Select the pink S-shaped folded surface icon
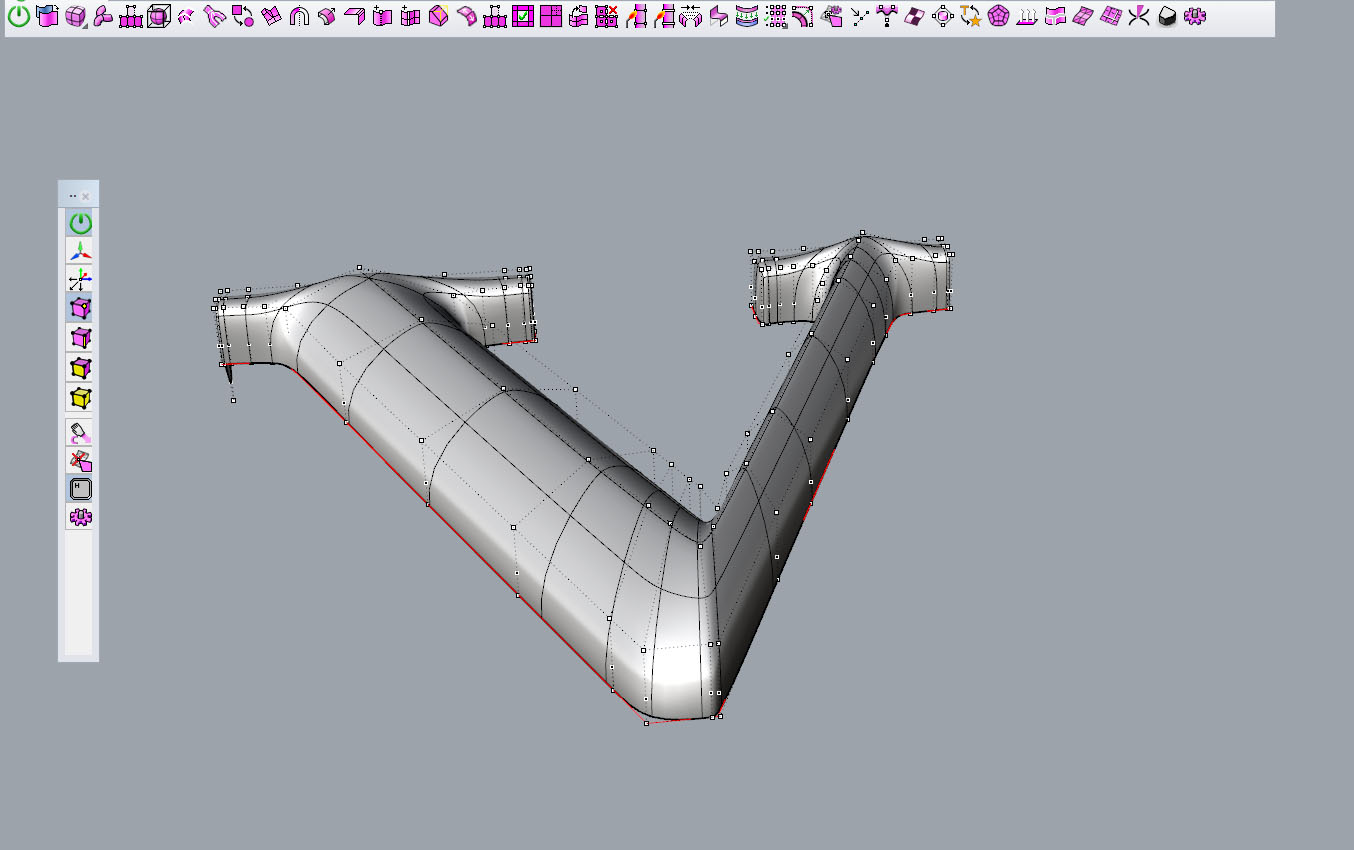Viewport: 1354px width, 850px height. click(x=719, y=16)
